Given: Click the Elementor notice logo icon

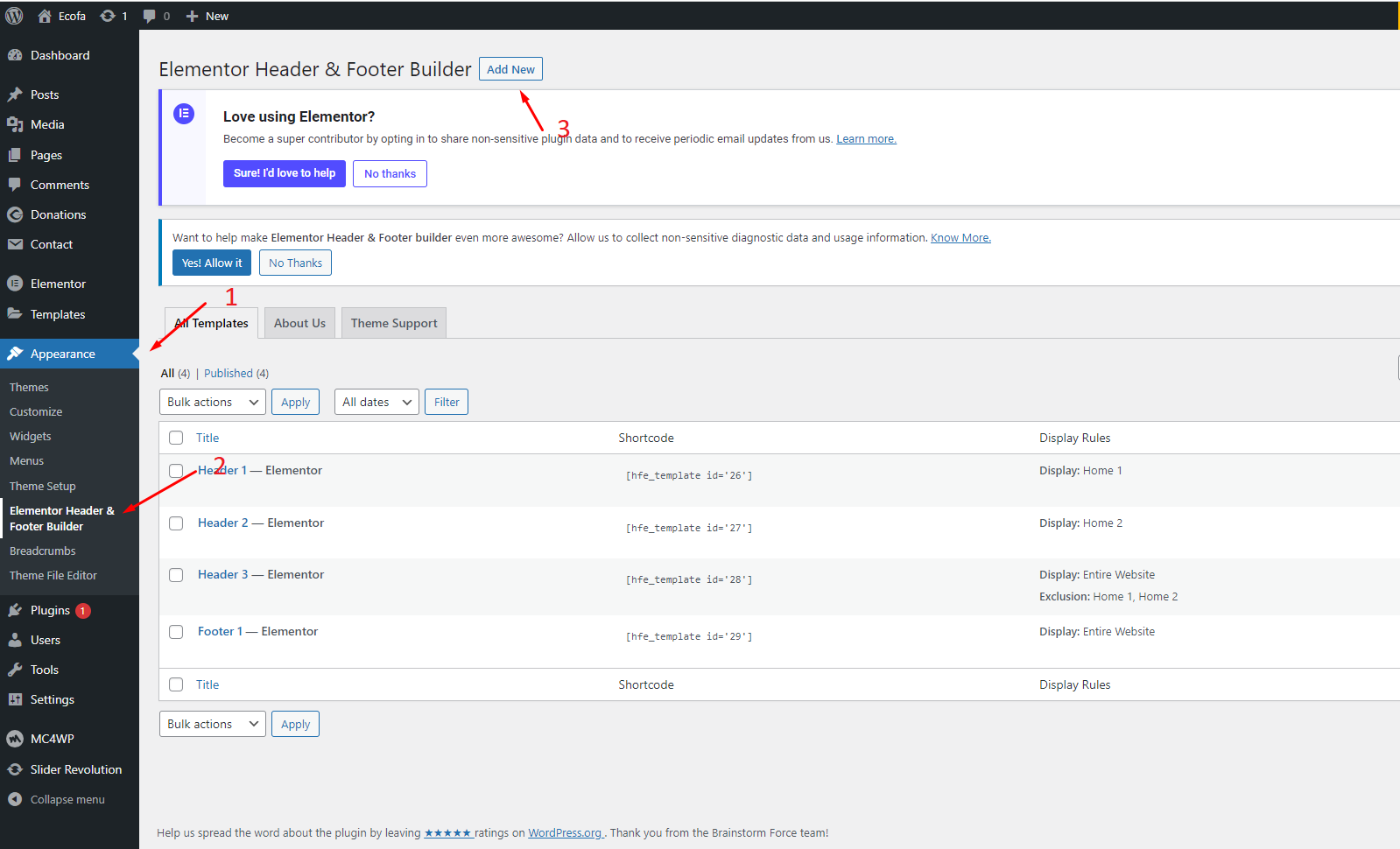Looking at the screenshot, I should point(184,114).
